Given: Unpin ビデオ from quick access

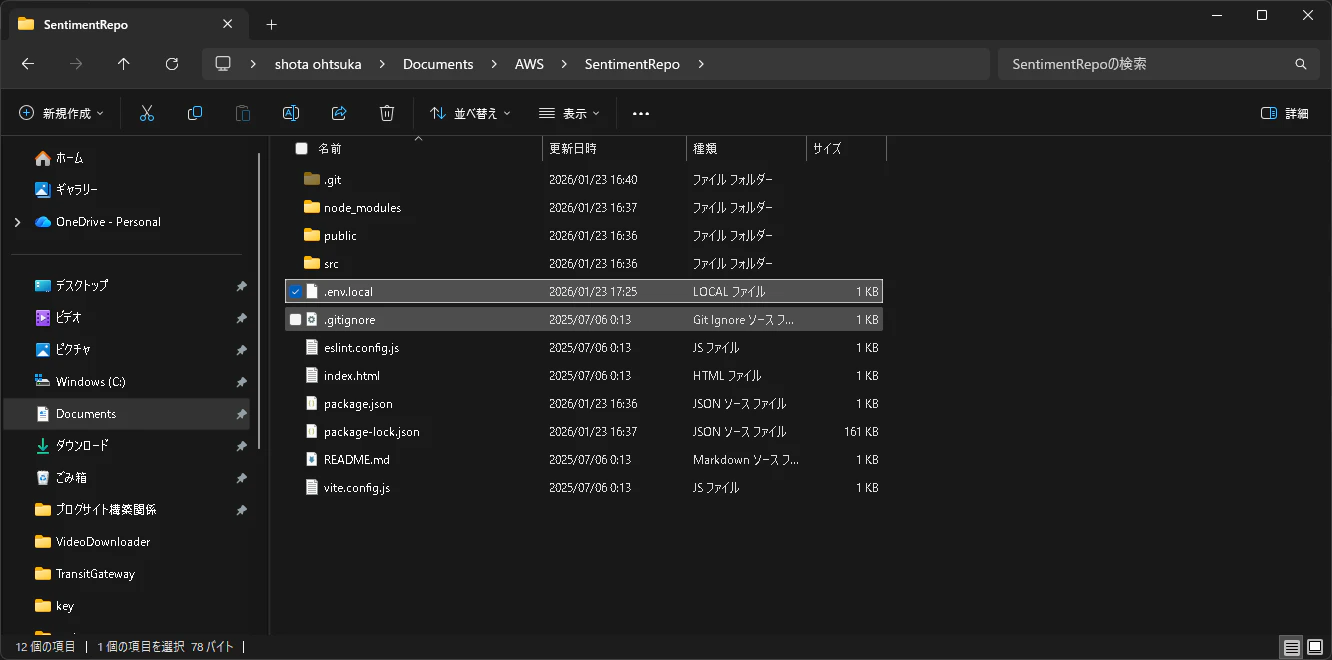Looking at the screenshot, I should [x=241, y=318].
